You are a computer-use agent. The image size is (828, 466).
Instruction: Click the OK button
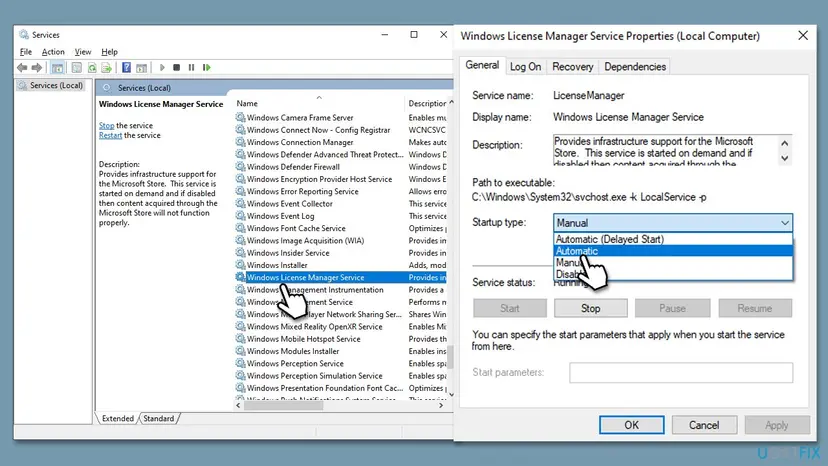pyautogui.click(x=632, y=425)
